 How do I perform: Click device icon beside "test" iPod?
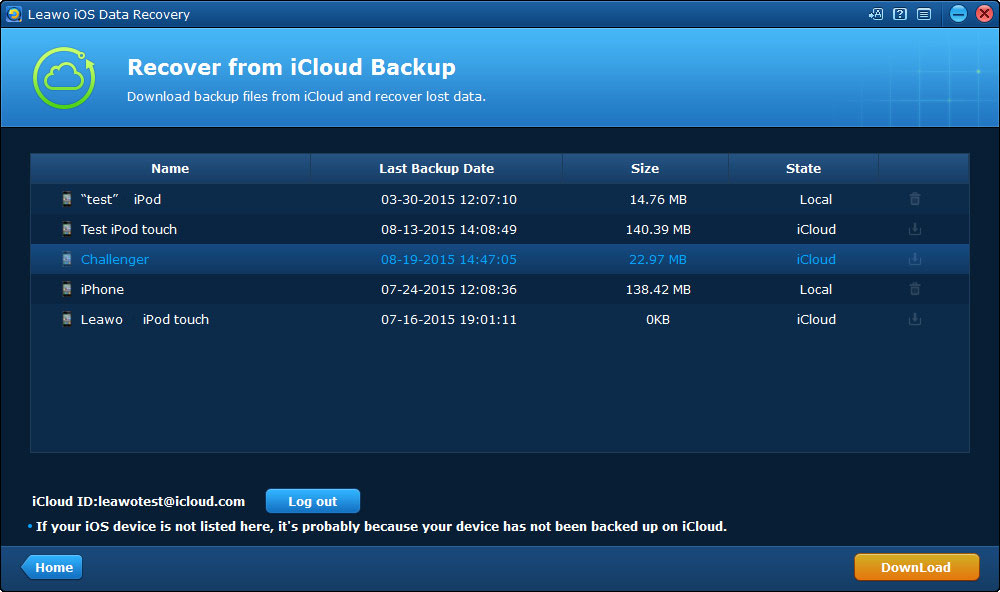[66, 199]
